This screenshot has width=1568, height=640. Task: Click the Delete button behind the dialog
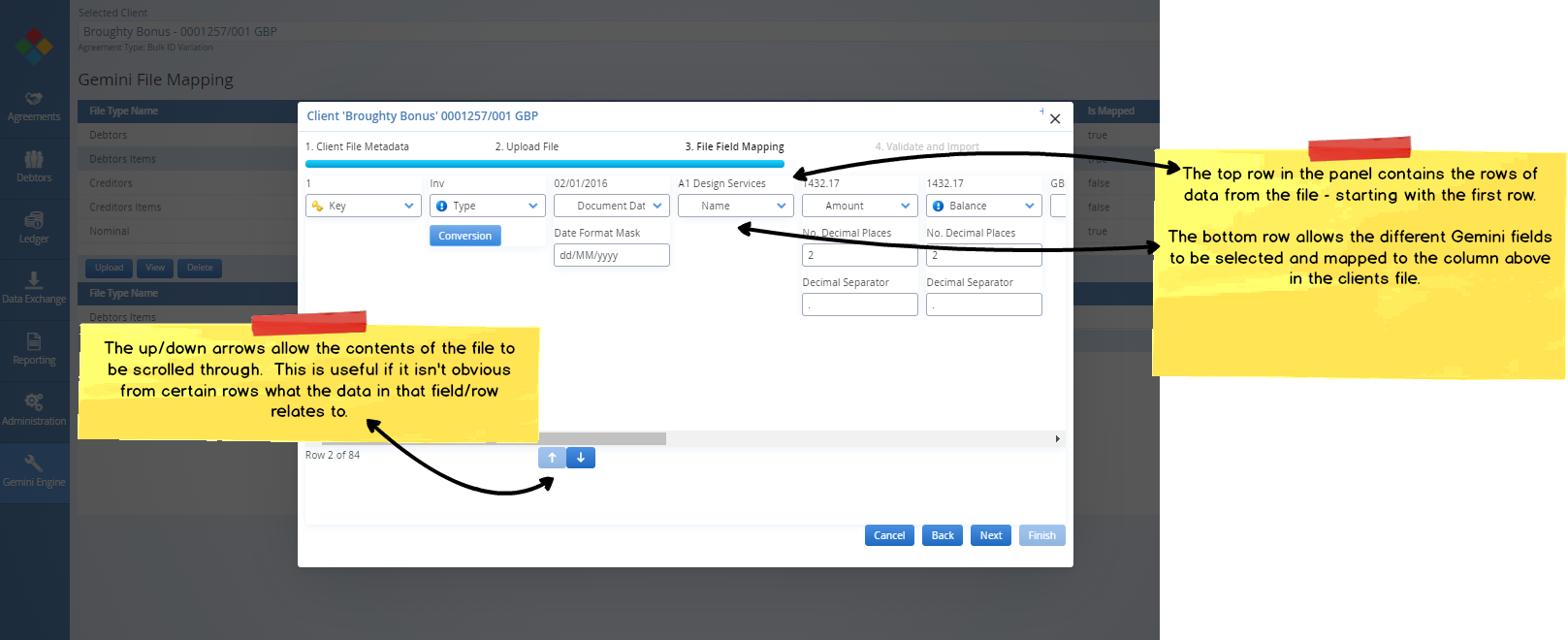200,268
